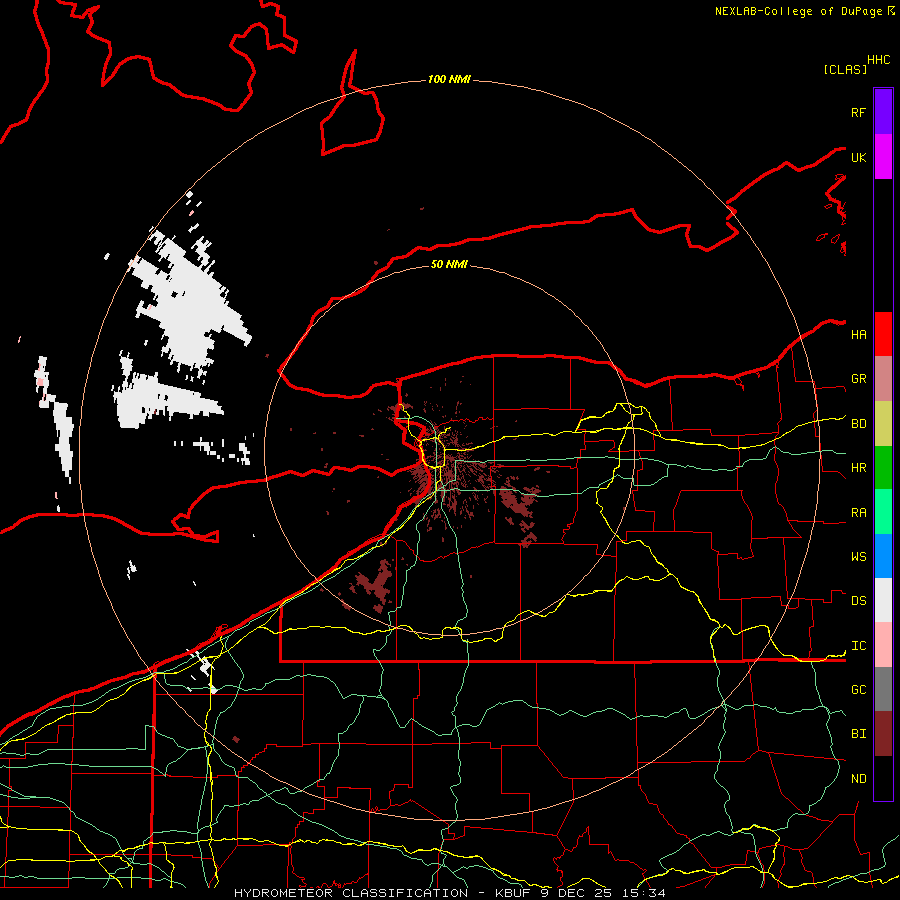Click the HR legend label
Image resolution: width=900 pixels, height=900 pixels.
pos(859,468)
